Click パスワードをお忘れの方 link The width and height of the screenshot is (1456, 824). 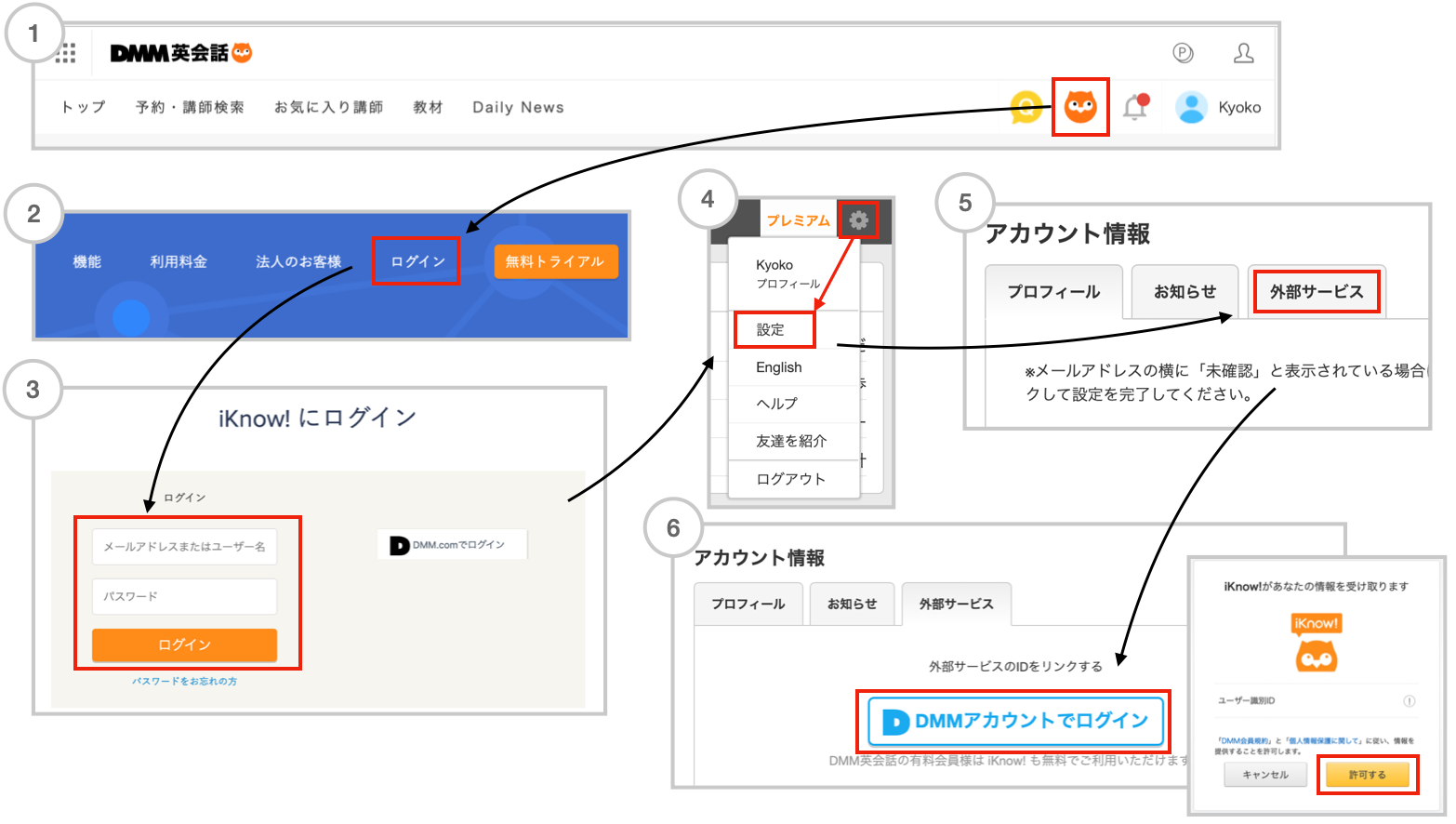184,682
